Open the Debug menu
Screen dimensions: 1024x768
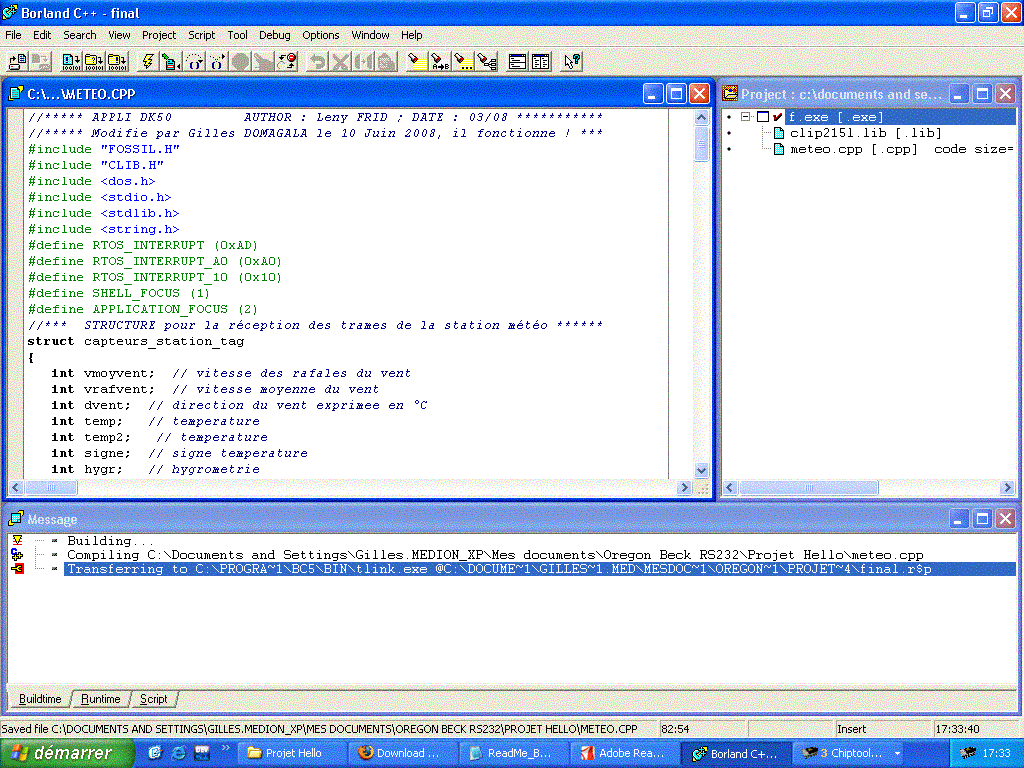274,35
